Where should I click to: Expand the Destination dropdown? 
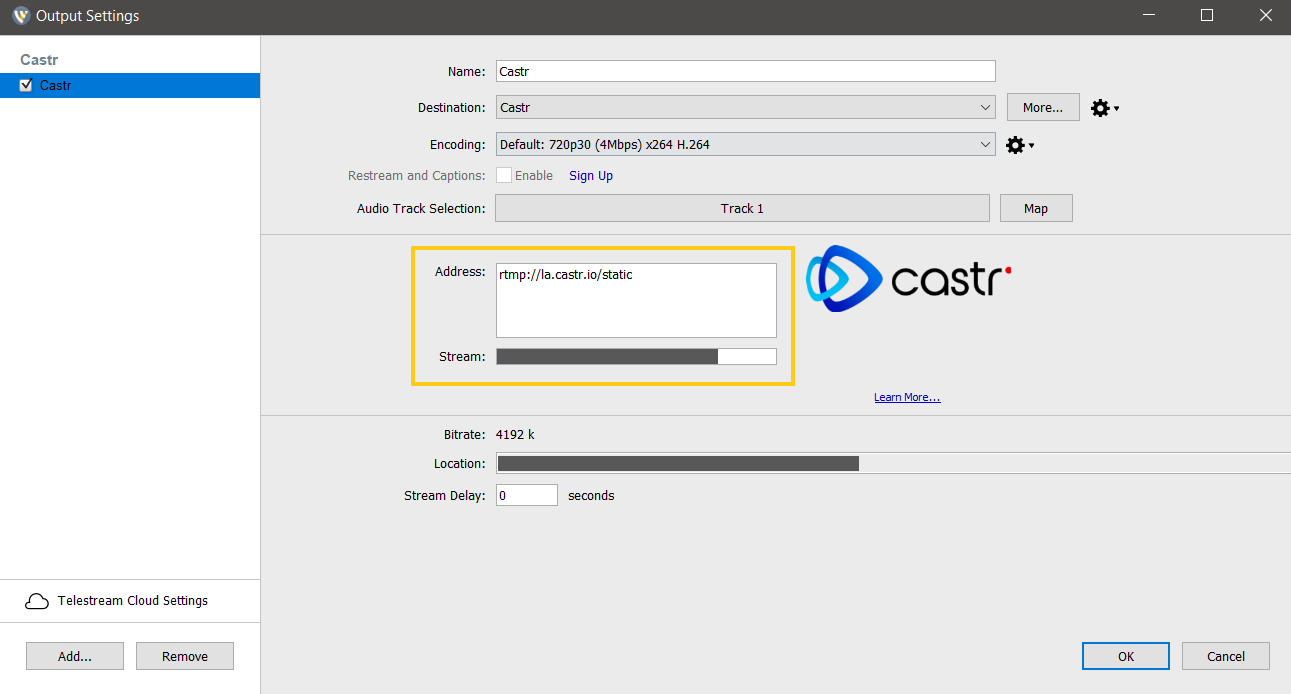pos(746,107)
